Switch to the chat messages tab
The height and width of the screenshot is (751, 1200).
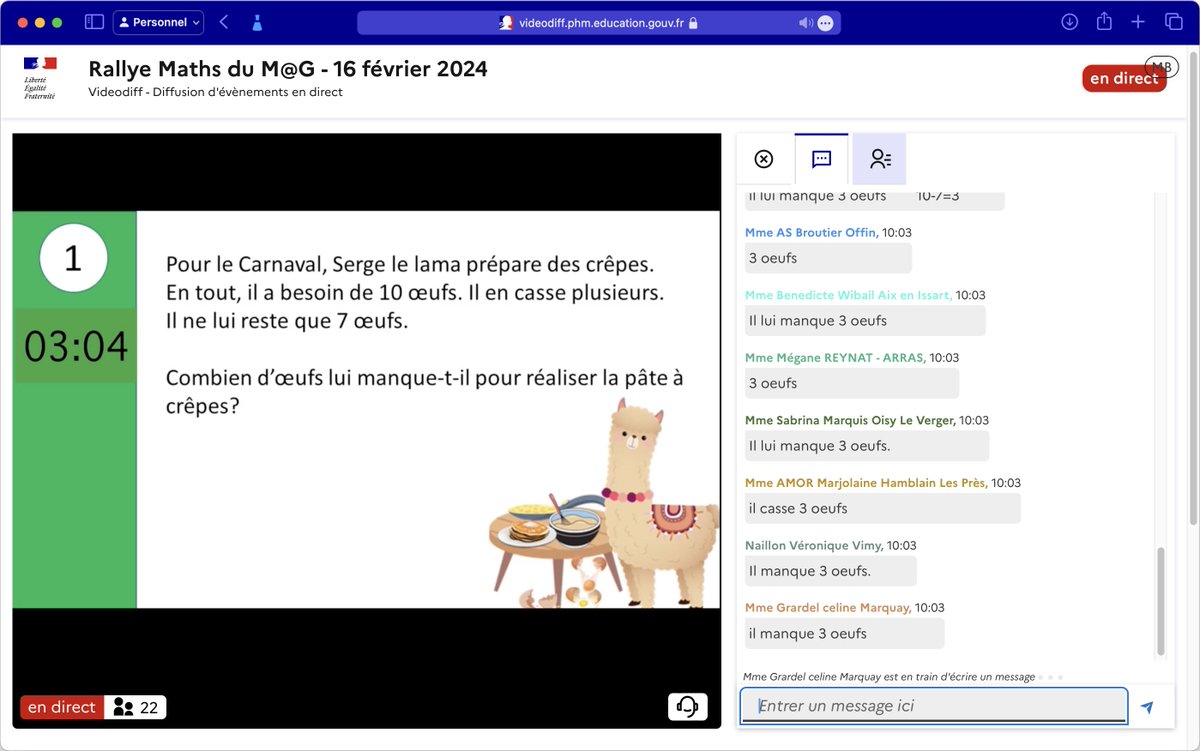tap(822, 159)
